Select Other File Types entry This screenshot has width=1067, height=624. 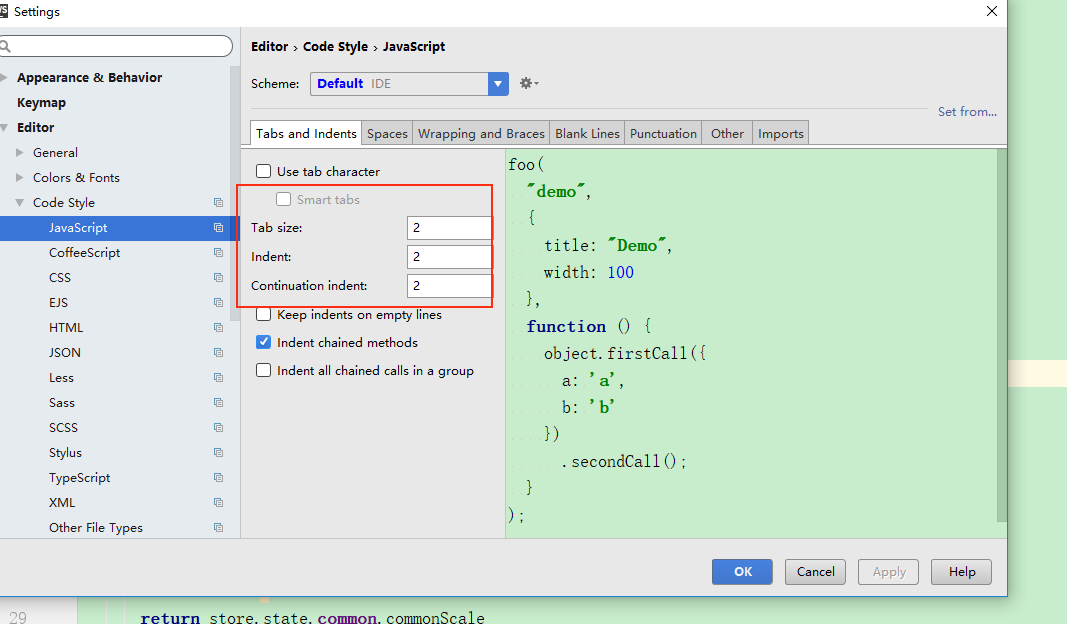[96, 528]
